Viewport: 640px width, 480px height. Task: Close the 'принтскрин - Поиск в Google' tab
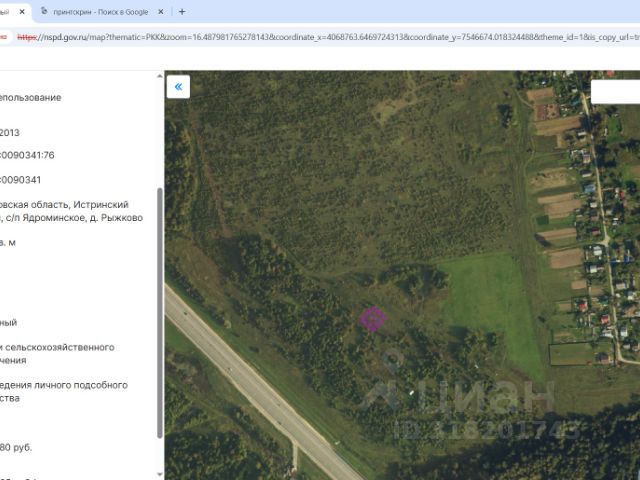161,12
